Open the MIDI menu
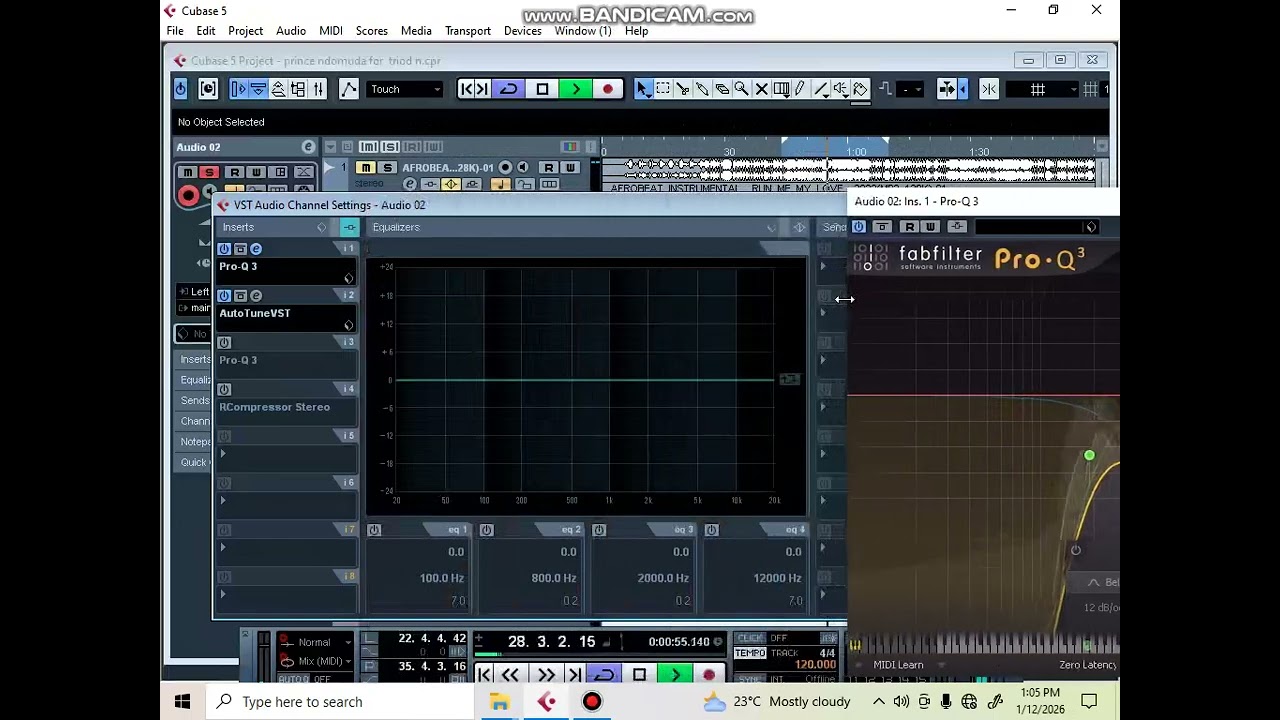The width and height of the screenshot is (1280, 720). [x=331, y=31]
